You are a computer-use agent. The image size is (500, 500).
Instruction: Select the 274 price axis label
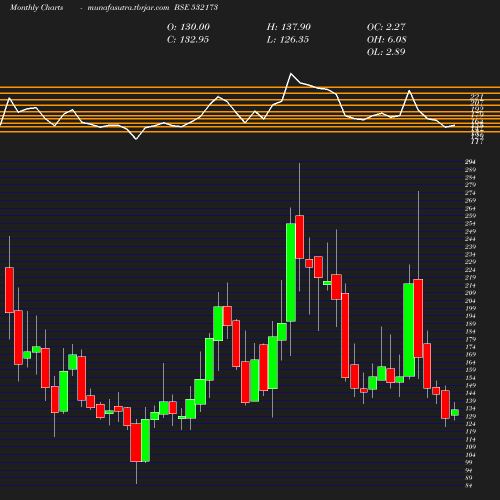pyautogui.click(x=470, y=193)
